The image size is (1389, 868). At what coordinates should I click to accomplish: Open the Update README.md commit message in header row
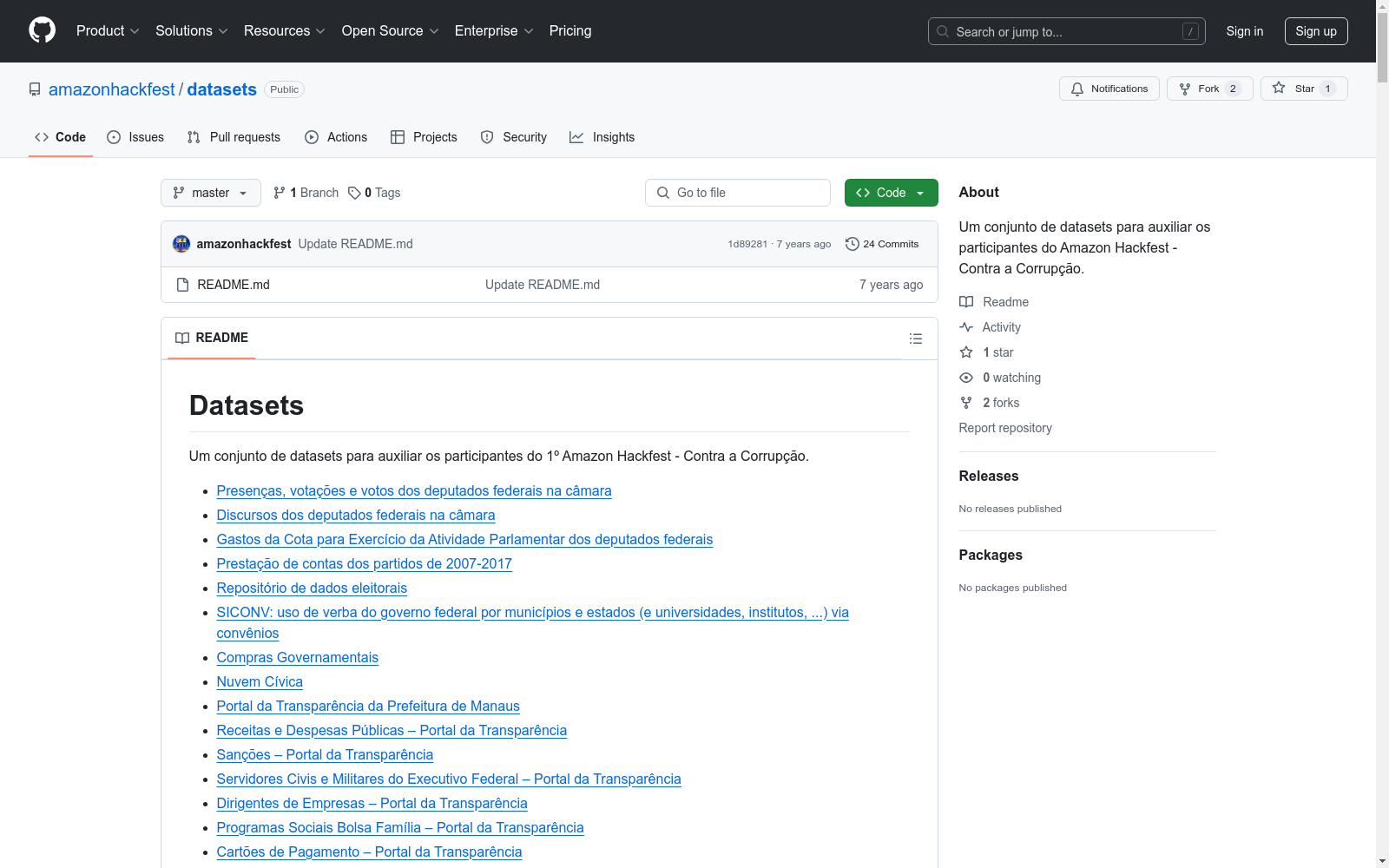coord(355,244)
